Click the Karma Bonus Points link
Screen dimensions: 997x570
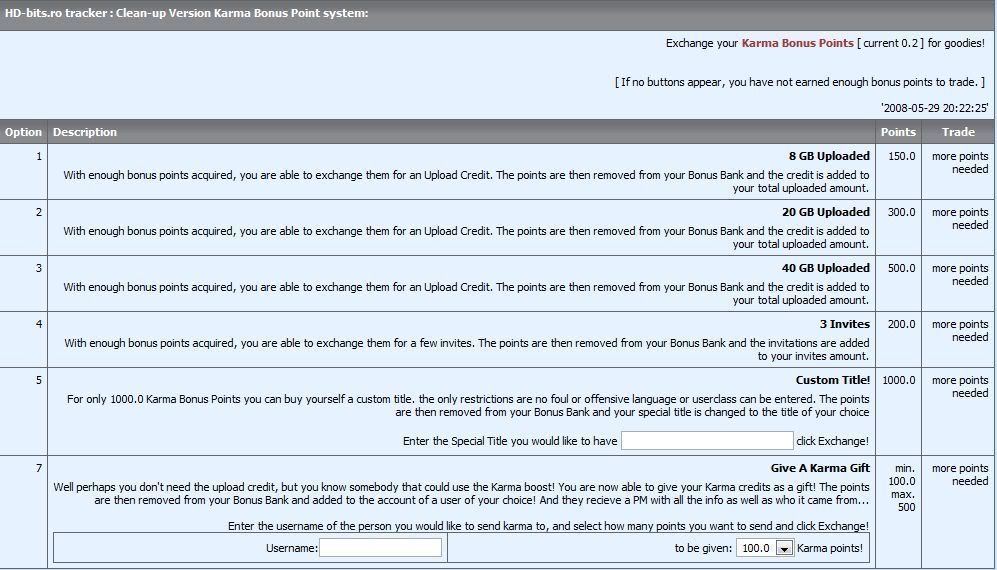tap(797, 43)
